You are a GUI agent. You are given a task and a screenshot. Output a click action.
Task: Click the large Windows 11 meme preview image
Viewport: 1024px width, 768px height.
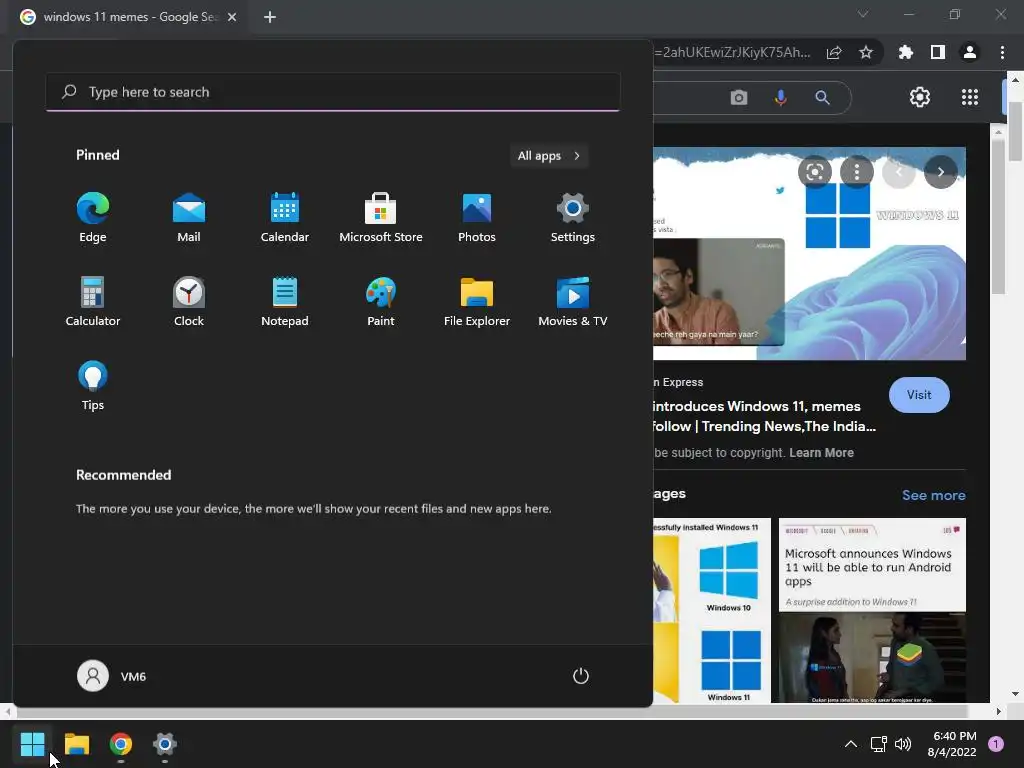[x=809, y=253]
